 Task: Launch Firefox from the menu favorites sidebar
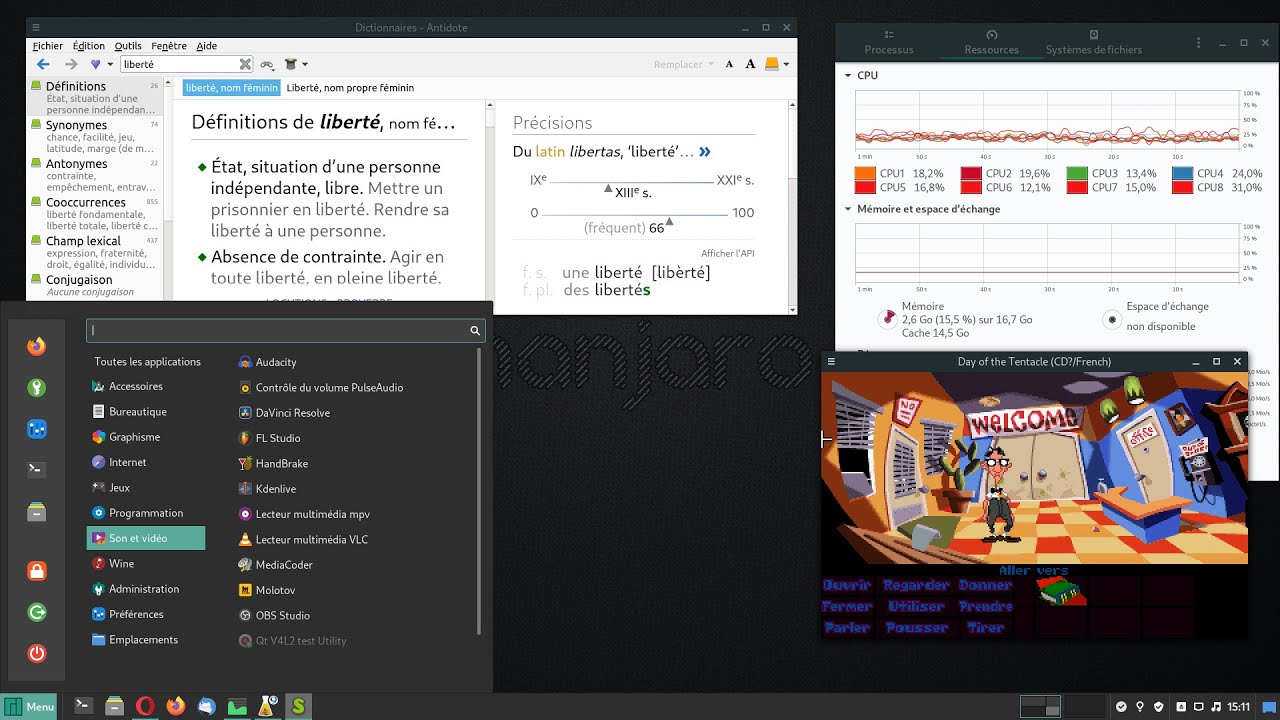pos(37,347)
